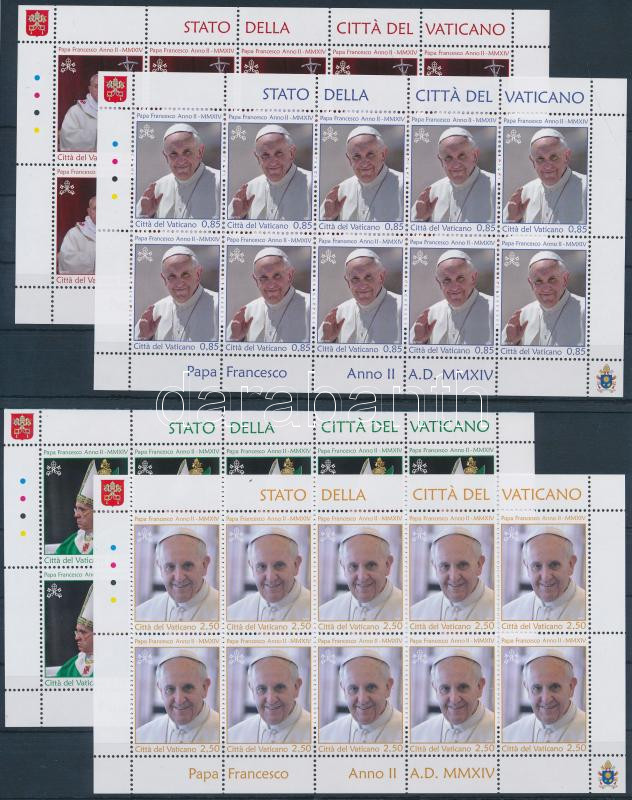This screenshot has height=800, width=632.
Task: Click "Papa" at the orange sheet's bottom margin
Action: [x=204, y=773]
